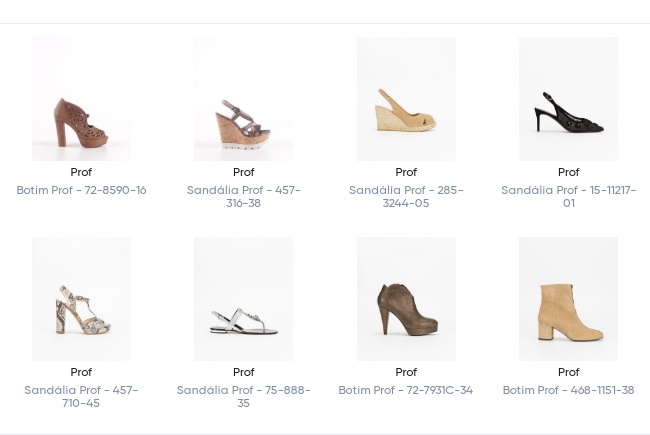650x435 pixels.
Task: Open the black slingback heel product image
Action: 568,99
